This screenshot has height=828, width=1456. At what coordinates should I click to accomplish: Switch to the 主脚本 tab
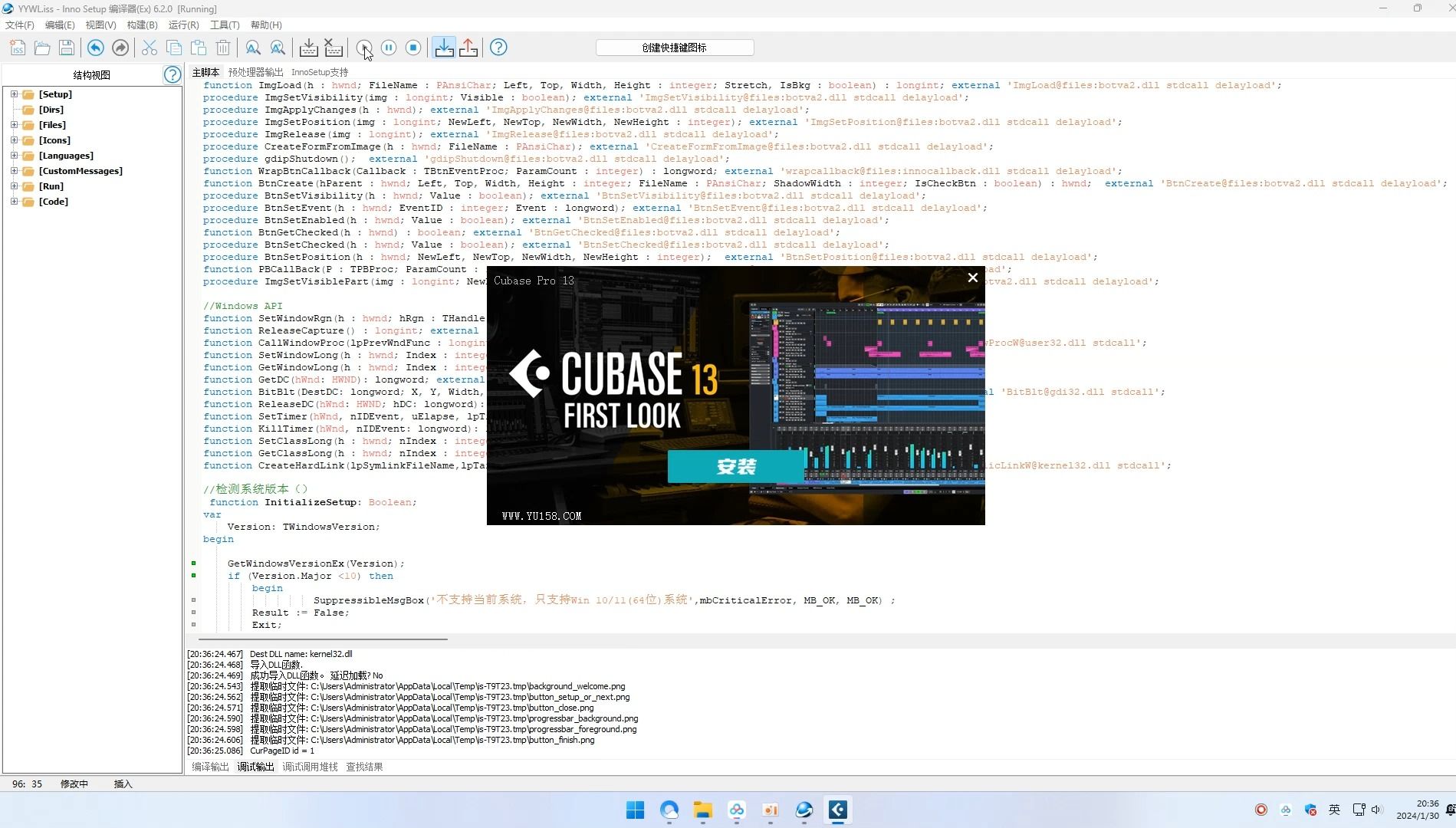[x=205, y=72]
